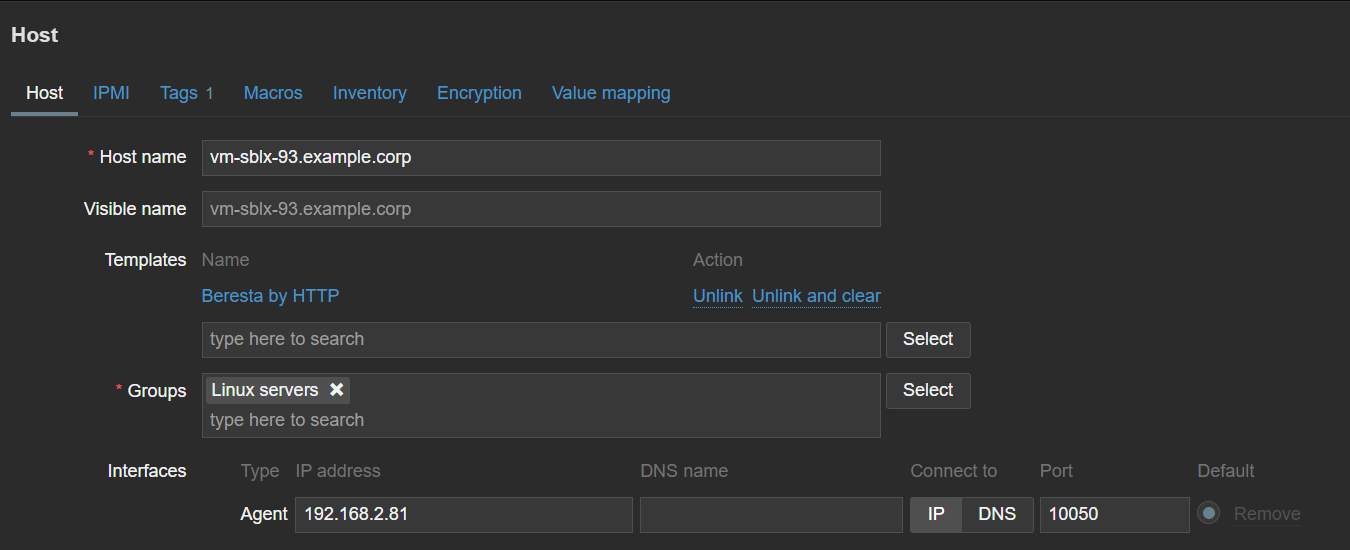Remove the Linux servers group tag
The height and width of the screenshot is (550, 1350).
[x=337, y=390]
